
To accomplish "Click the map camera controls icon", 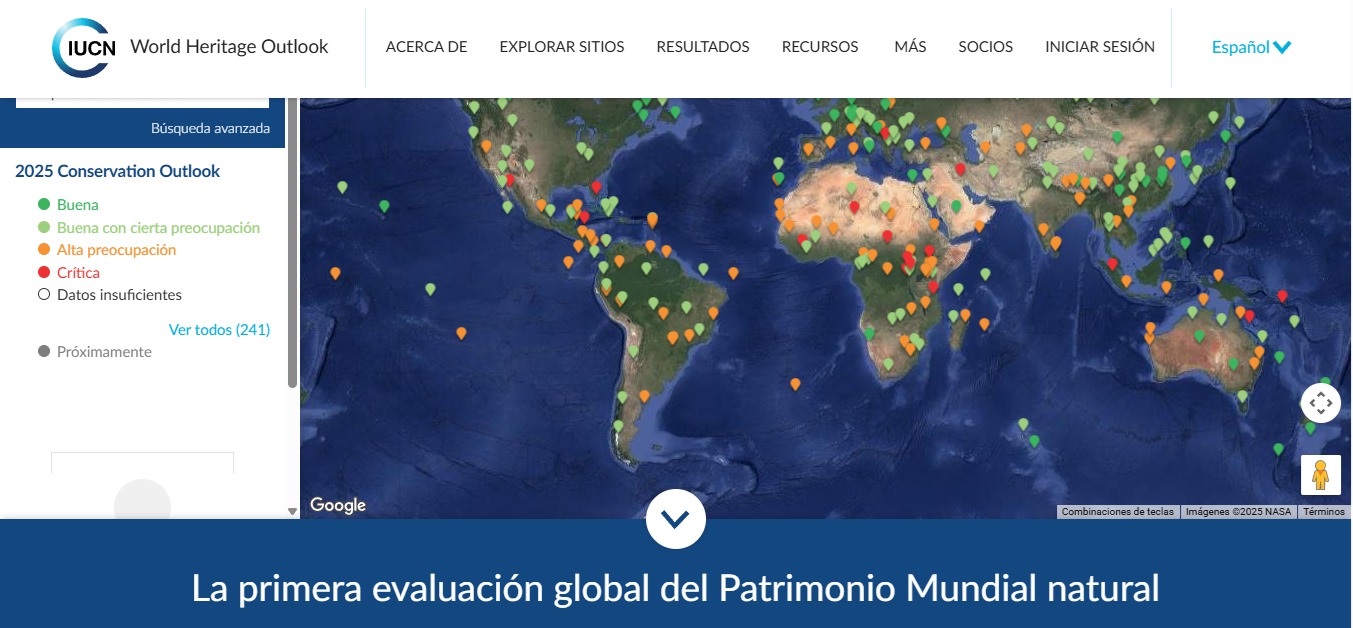I will click(x=1320, y=403).
